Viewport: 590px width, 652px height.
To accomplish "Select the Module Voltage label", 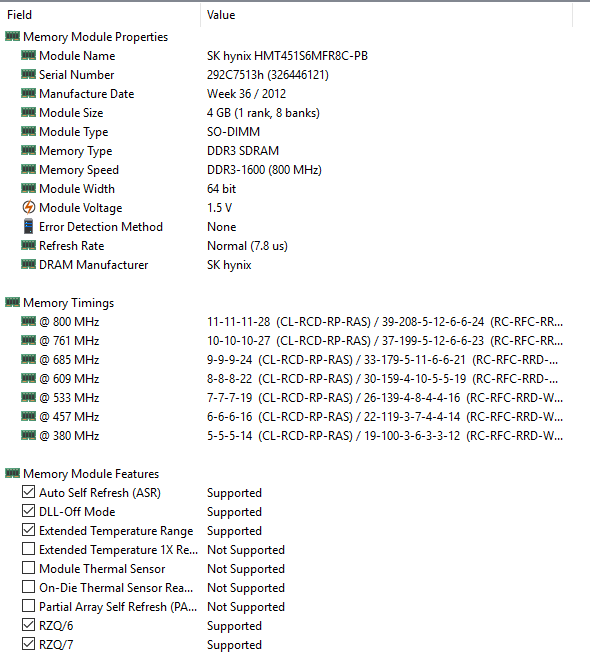I will [x=81, y=208].
